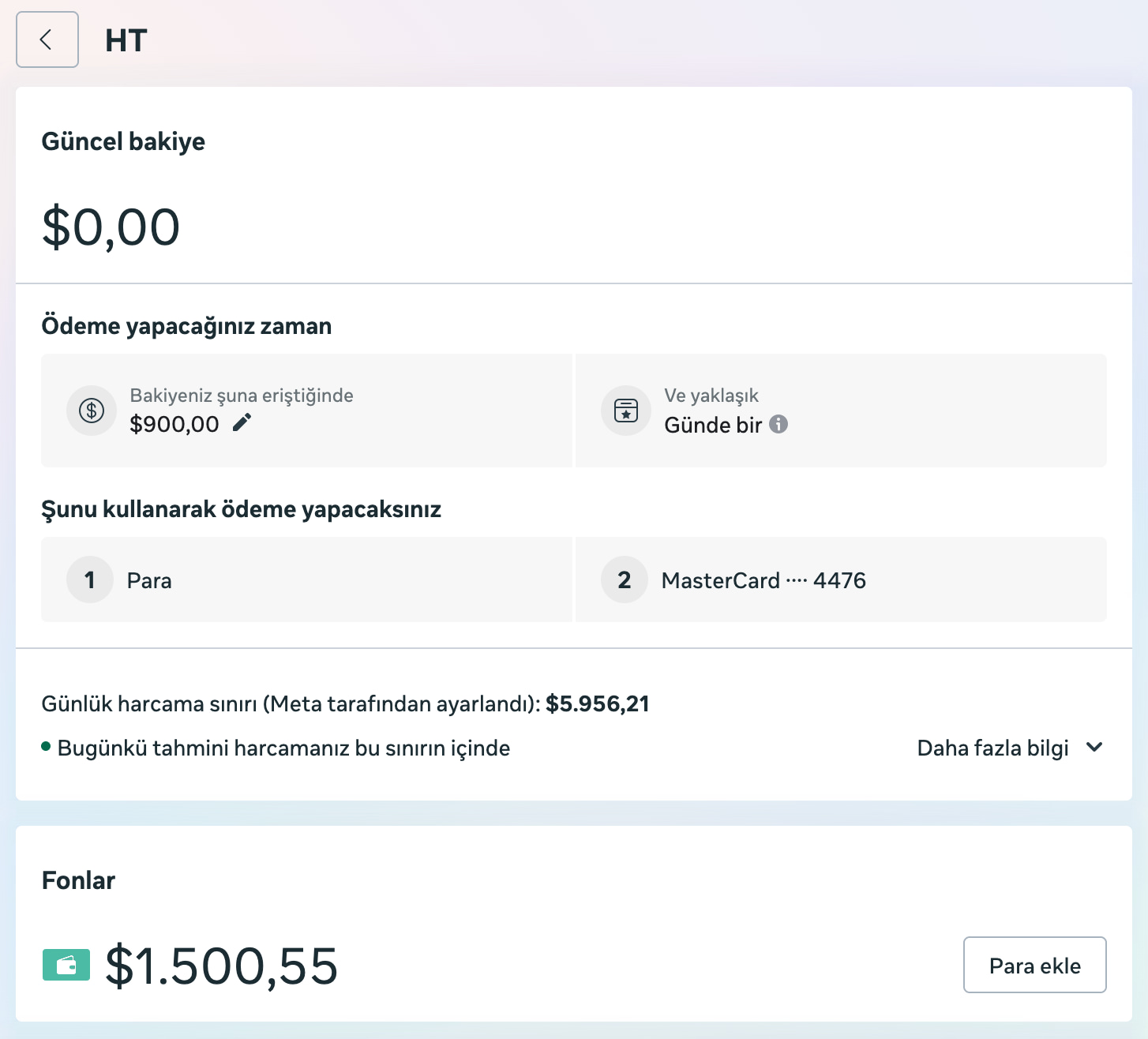
Task: Expand details with the chevron down arrow
Action: click(x=1094, y=747)
